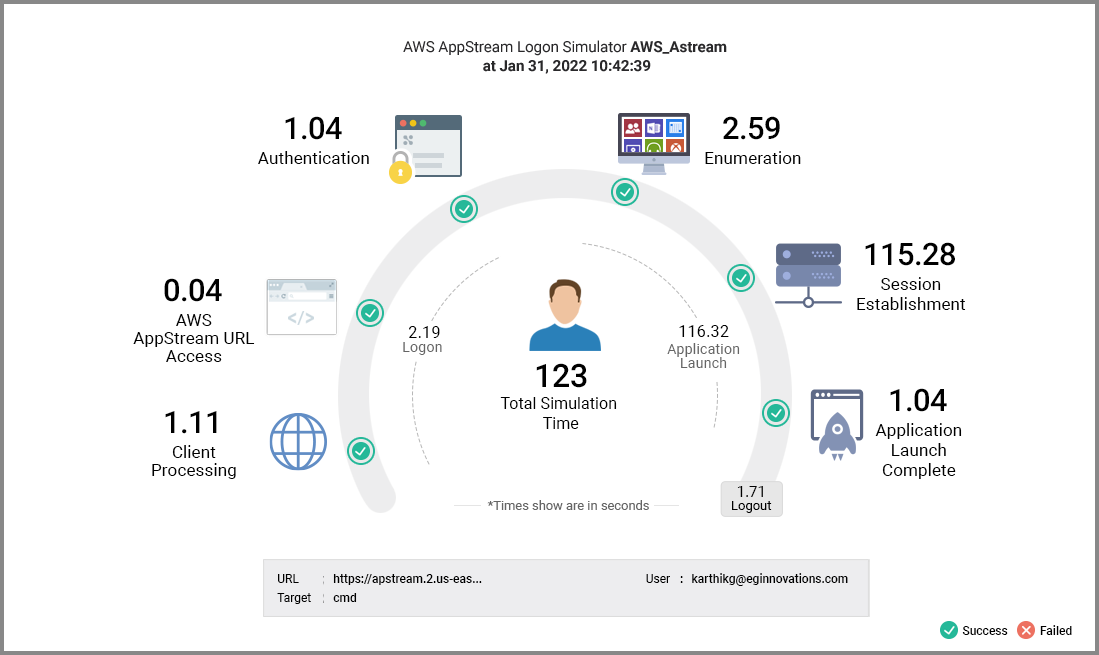Click the Application Launch Complete success checkmark
This screenshot has height=655, width=1099.
[776, 413]
